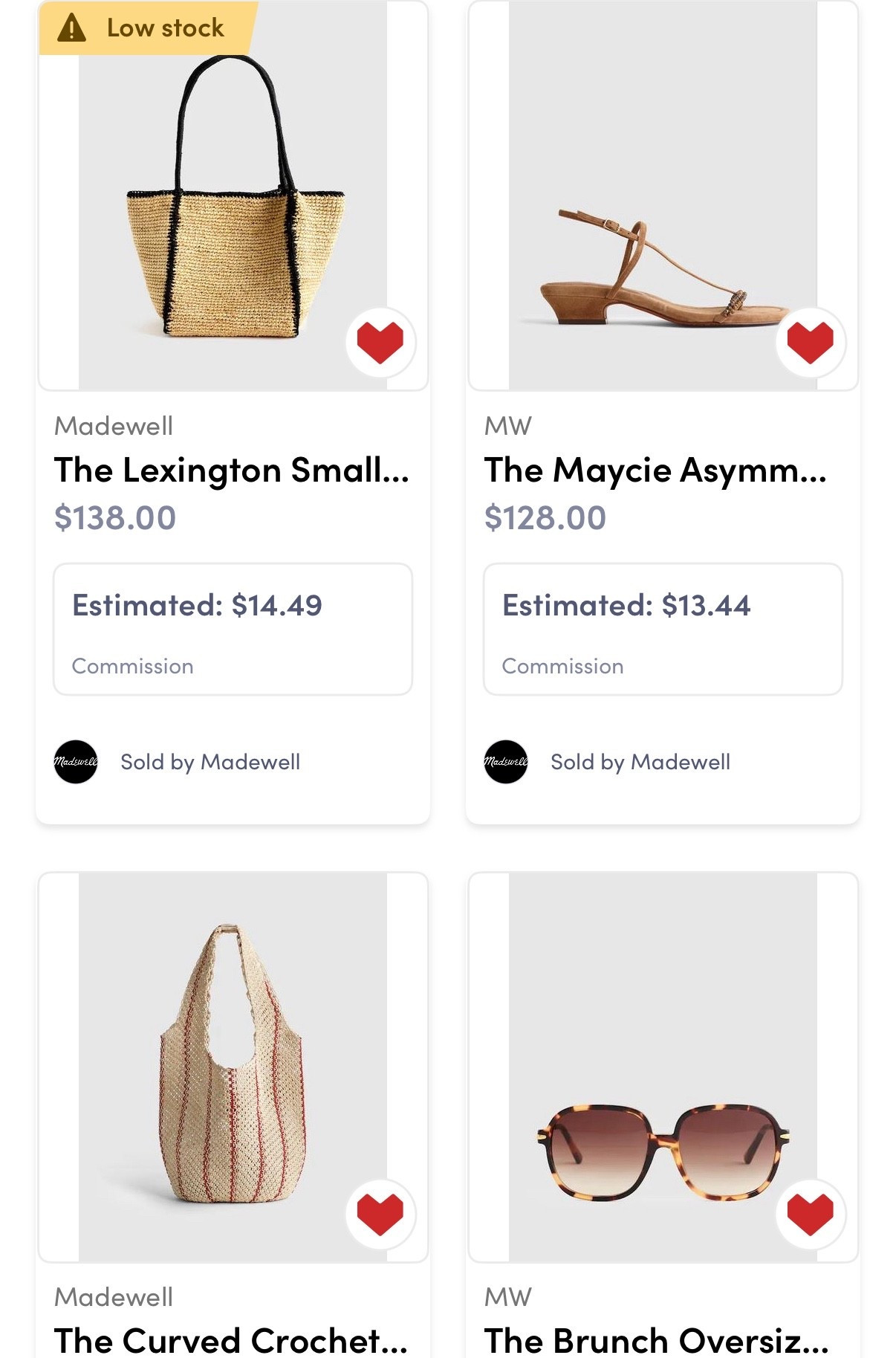View the Brunch Oversized sunglasses image
Screen dimensions: 896x1358
pos(661,1067)
